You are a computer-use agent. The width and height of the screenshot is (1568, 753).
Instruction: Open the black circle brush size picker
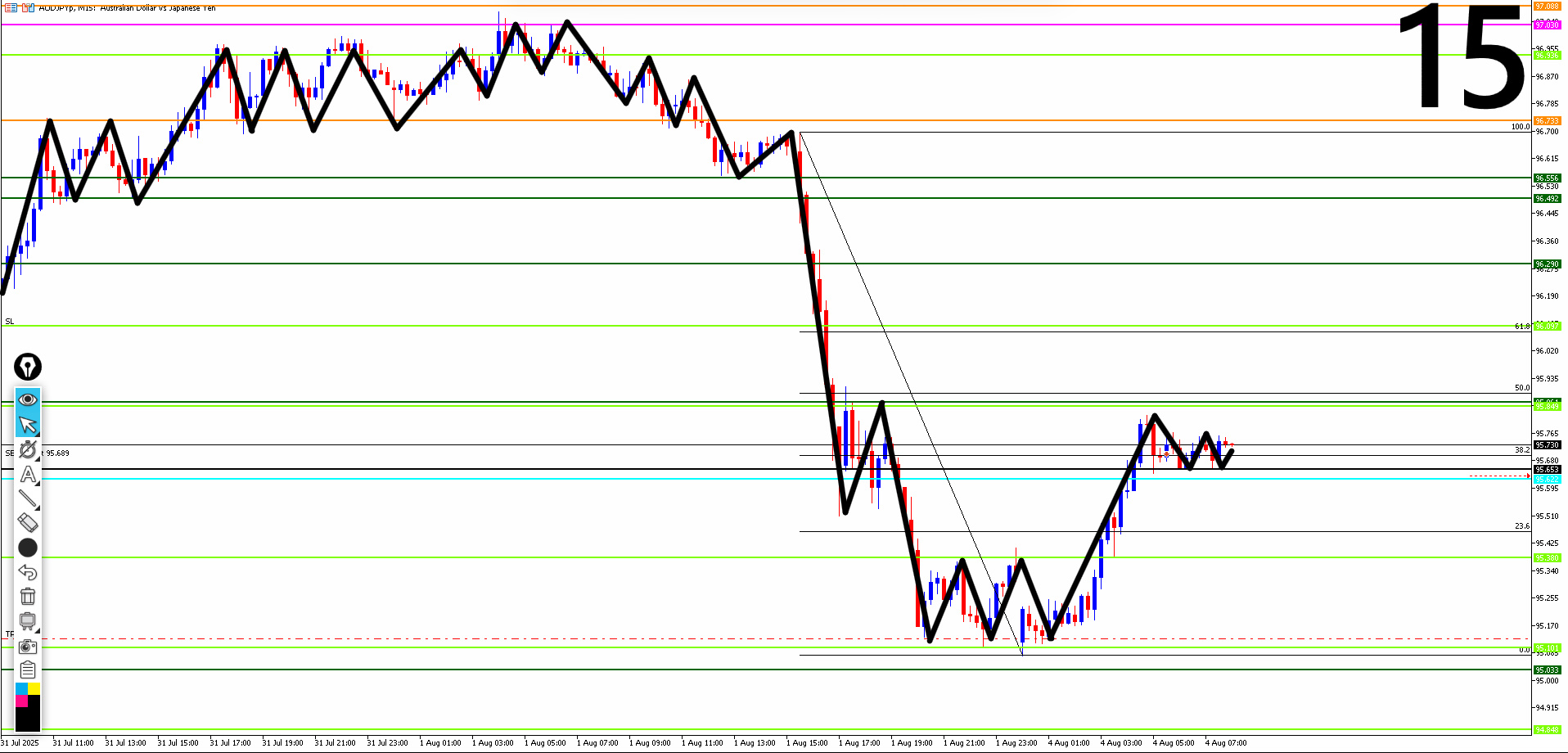[28, 548]
